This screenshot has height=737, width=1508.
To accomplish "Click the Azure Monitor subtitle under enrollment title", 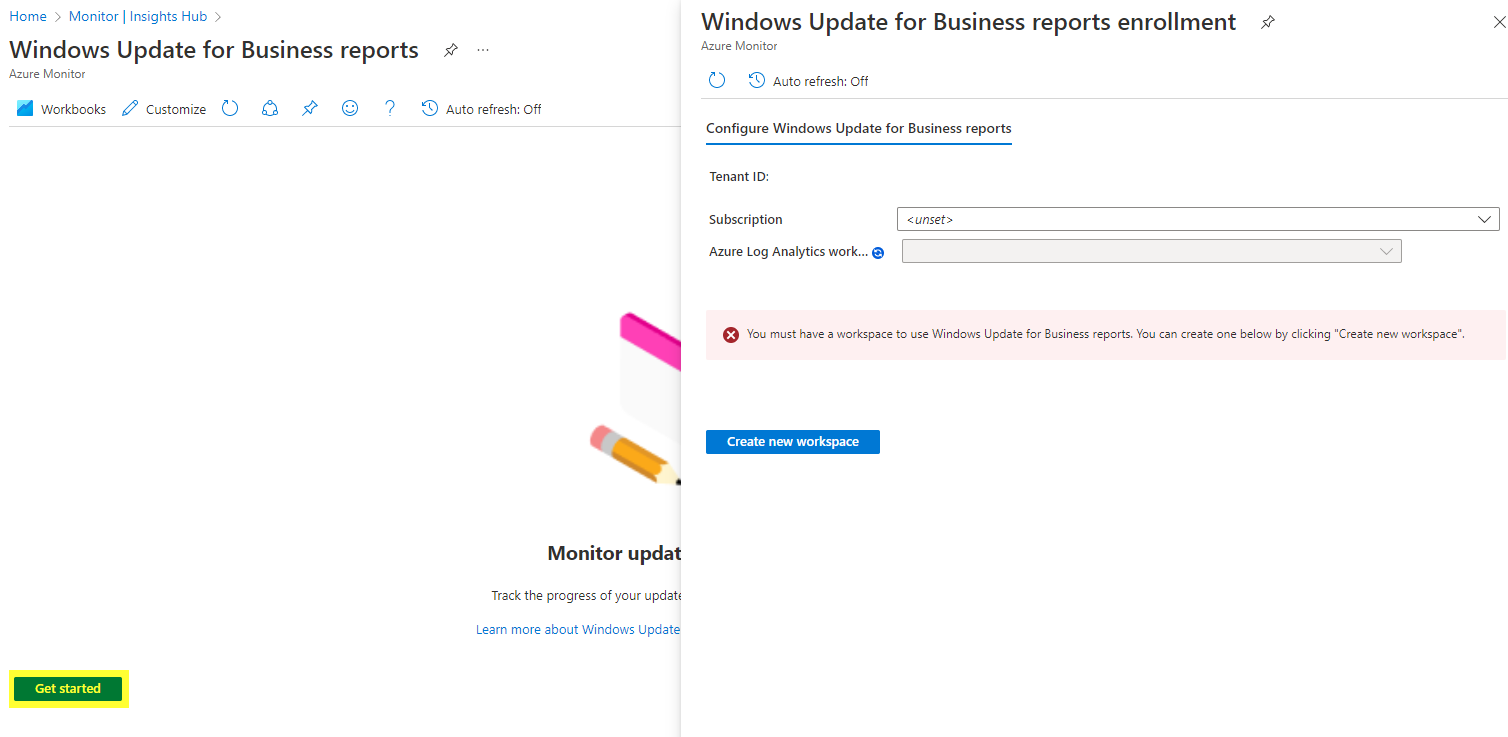I will [x=739, y=46].
